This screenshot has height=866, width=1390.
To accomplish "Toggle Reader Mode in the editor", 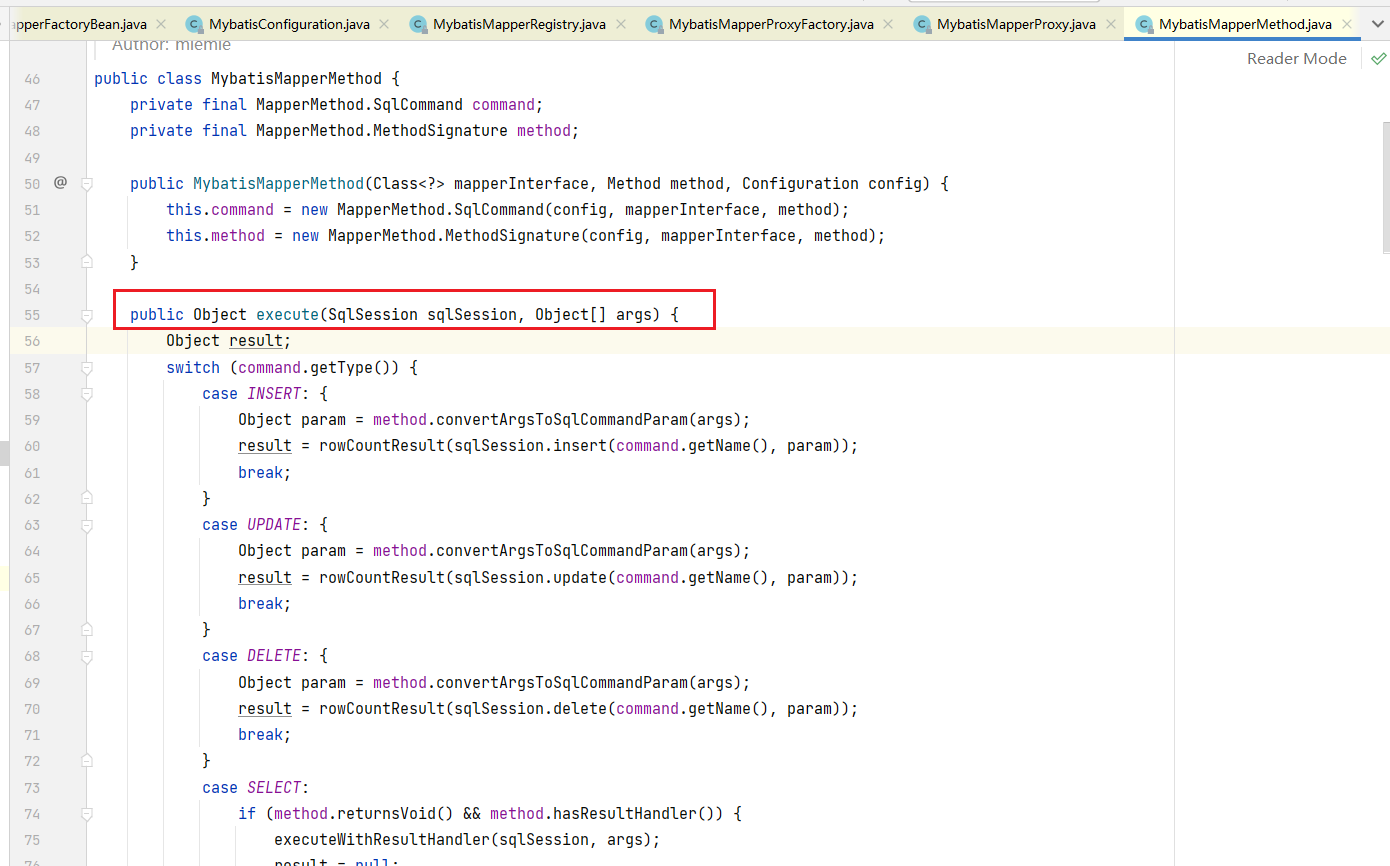I will tap(1296, 59).
